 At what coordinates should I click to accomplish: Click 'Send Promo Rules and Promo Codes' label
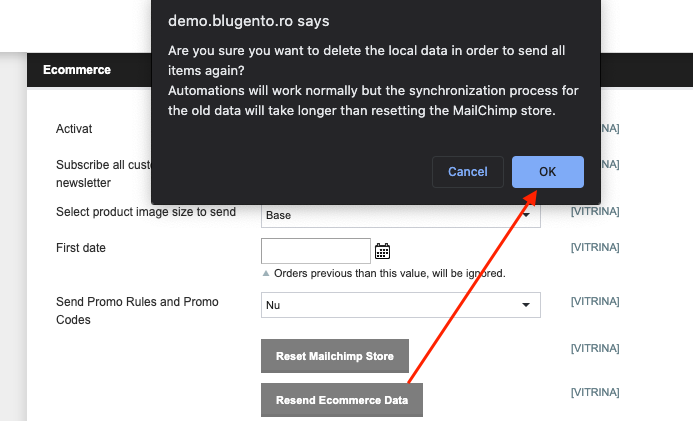pos(137,311)
